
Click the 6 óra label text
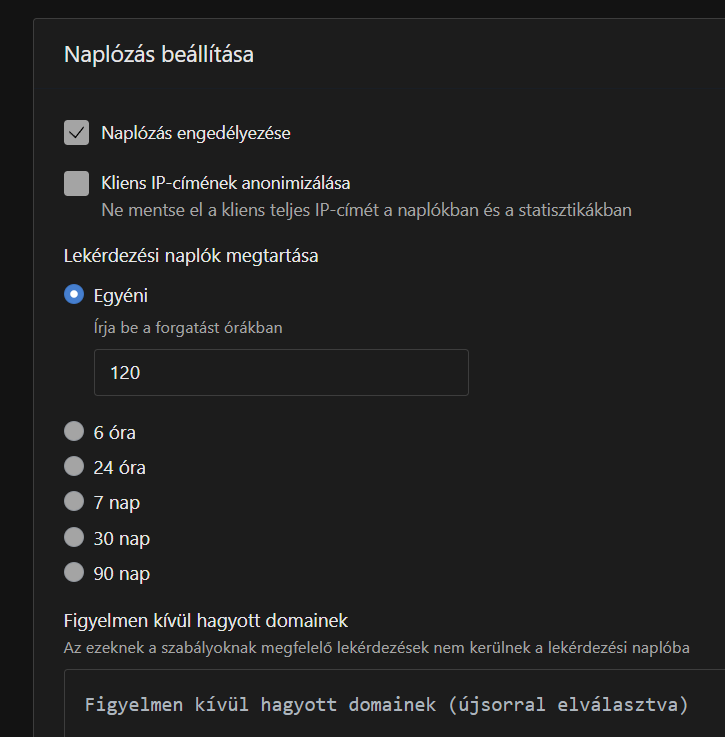click(115, 433)
